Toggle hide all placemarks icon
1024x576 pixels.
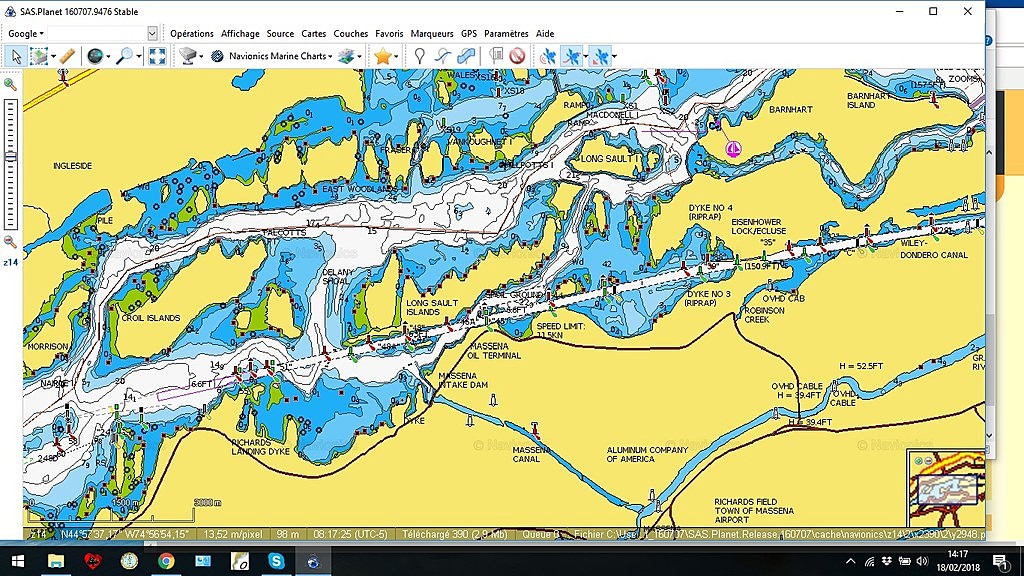[x=517, y=56]
